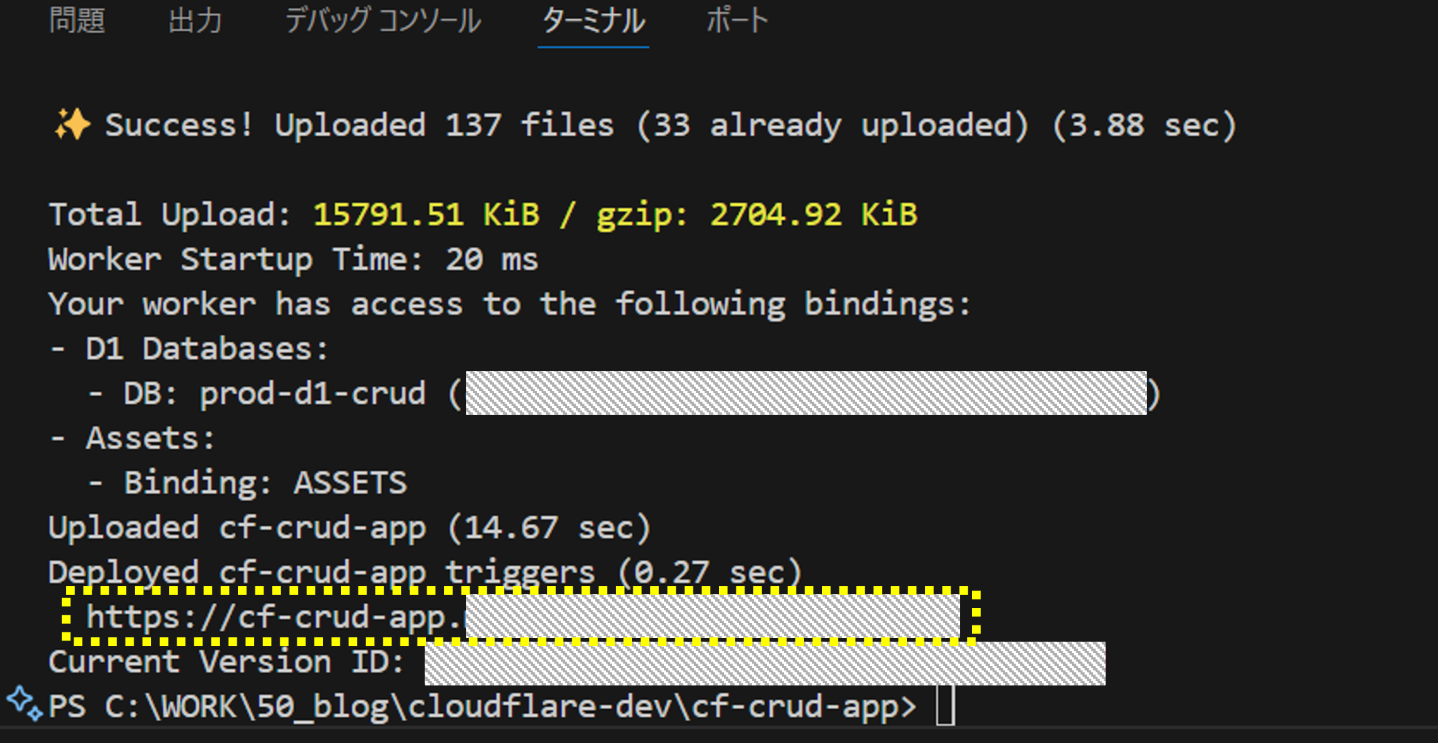Click the Binding: ASSETS line
1438x743 pixels.
coord(247,483)
